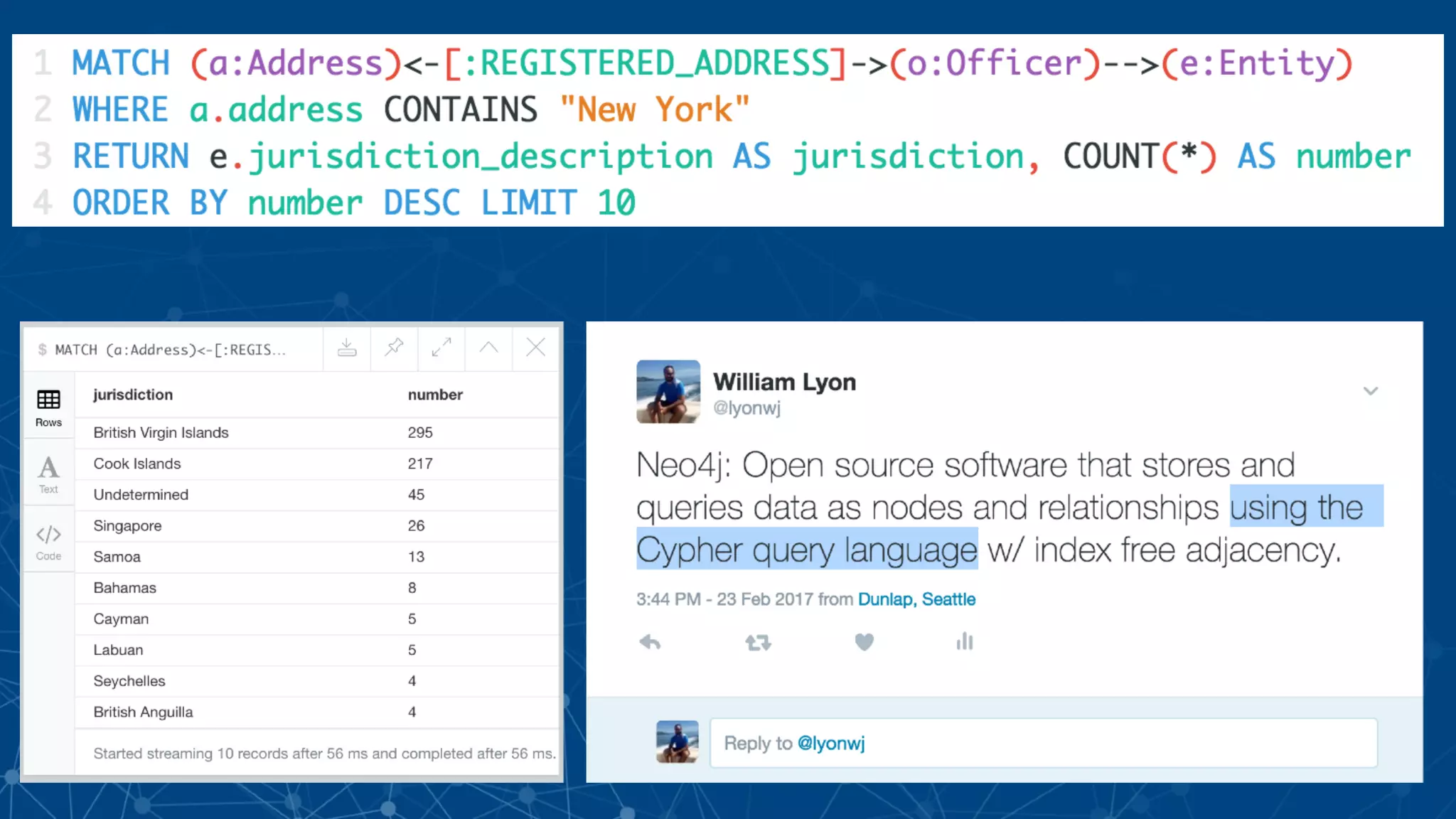Like the tweet with heart icon
This screenshot has width=1456, height=819.
coord(864,643)
